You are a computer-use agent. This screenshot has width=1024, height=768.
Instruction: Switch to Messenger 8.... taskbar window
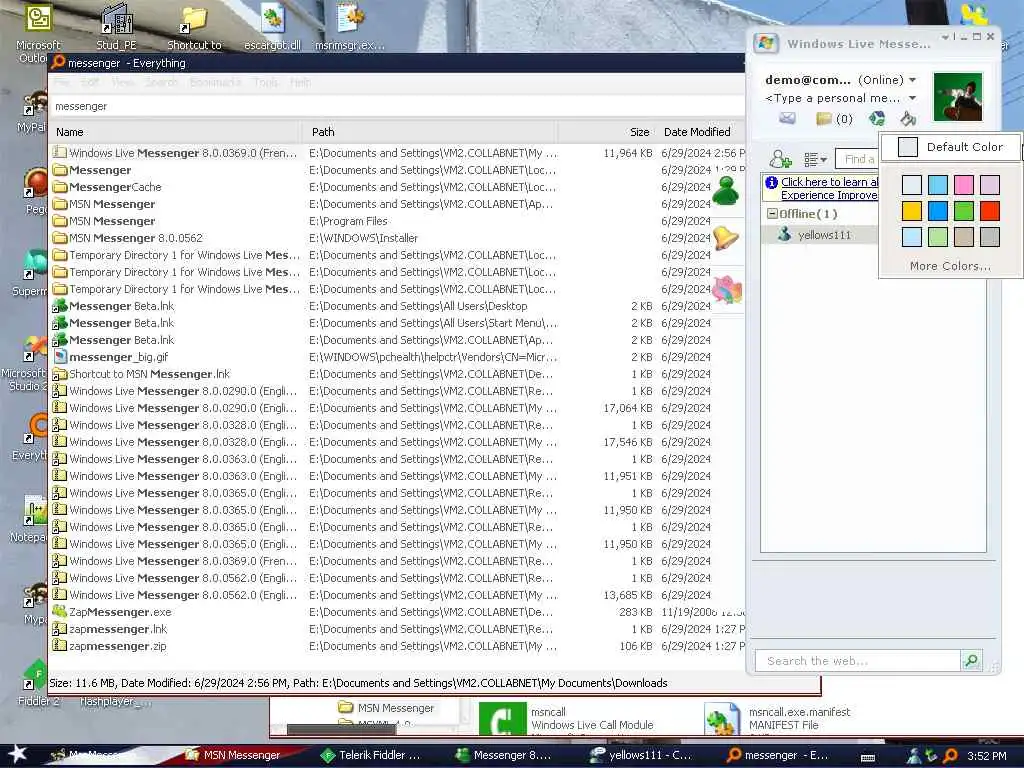point(504,755)
